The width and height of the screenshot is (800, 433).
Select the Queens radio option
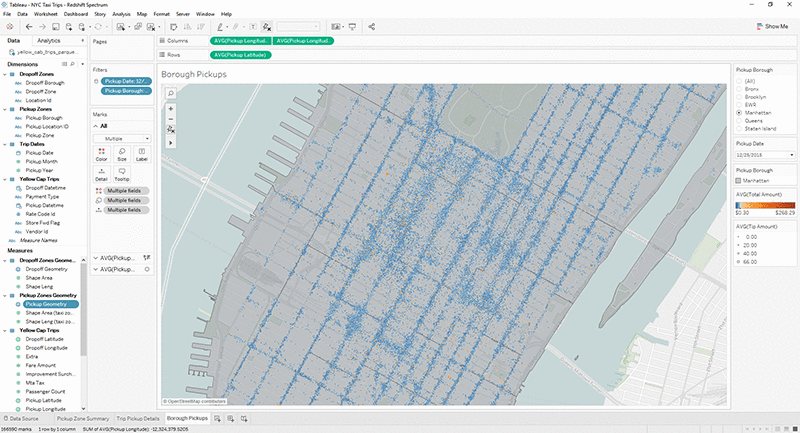click(x=739, y=121)
